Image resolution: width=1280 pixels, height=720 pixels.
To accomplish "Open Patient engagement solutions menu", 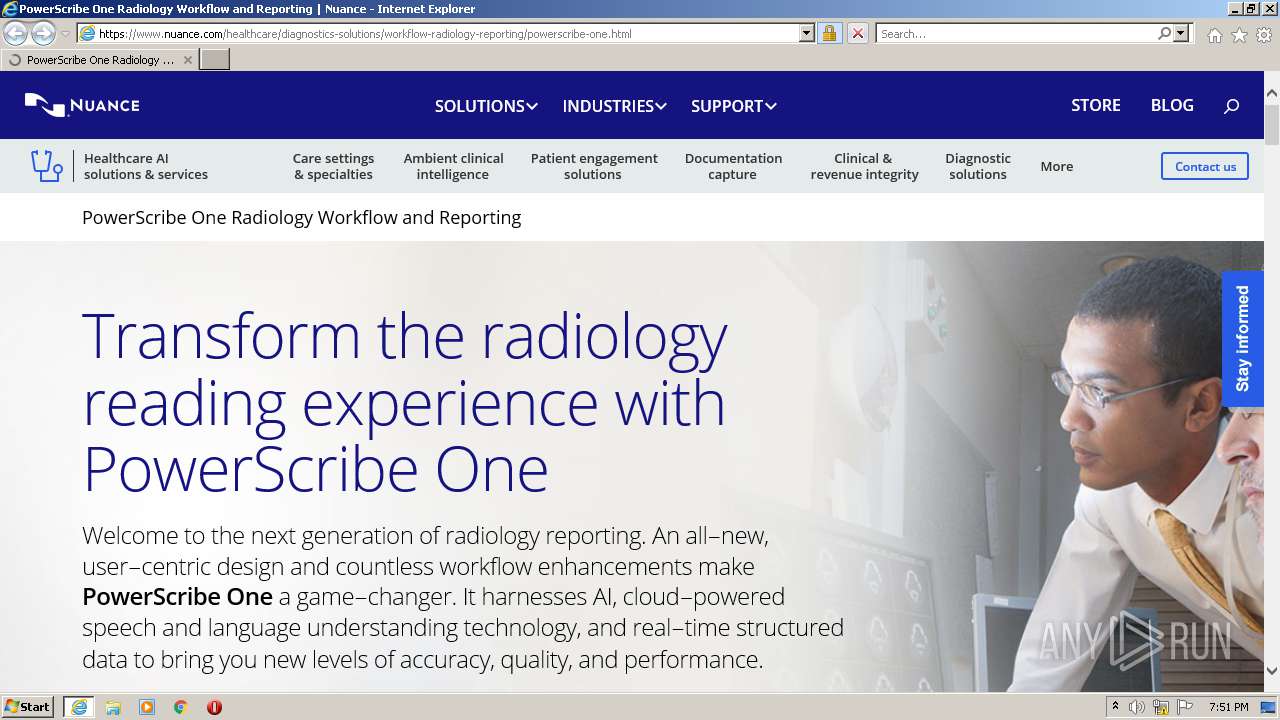I will 594,166.
